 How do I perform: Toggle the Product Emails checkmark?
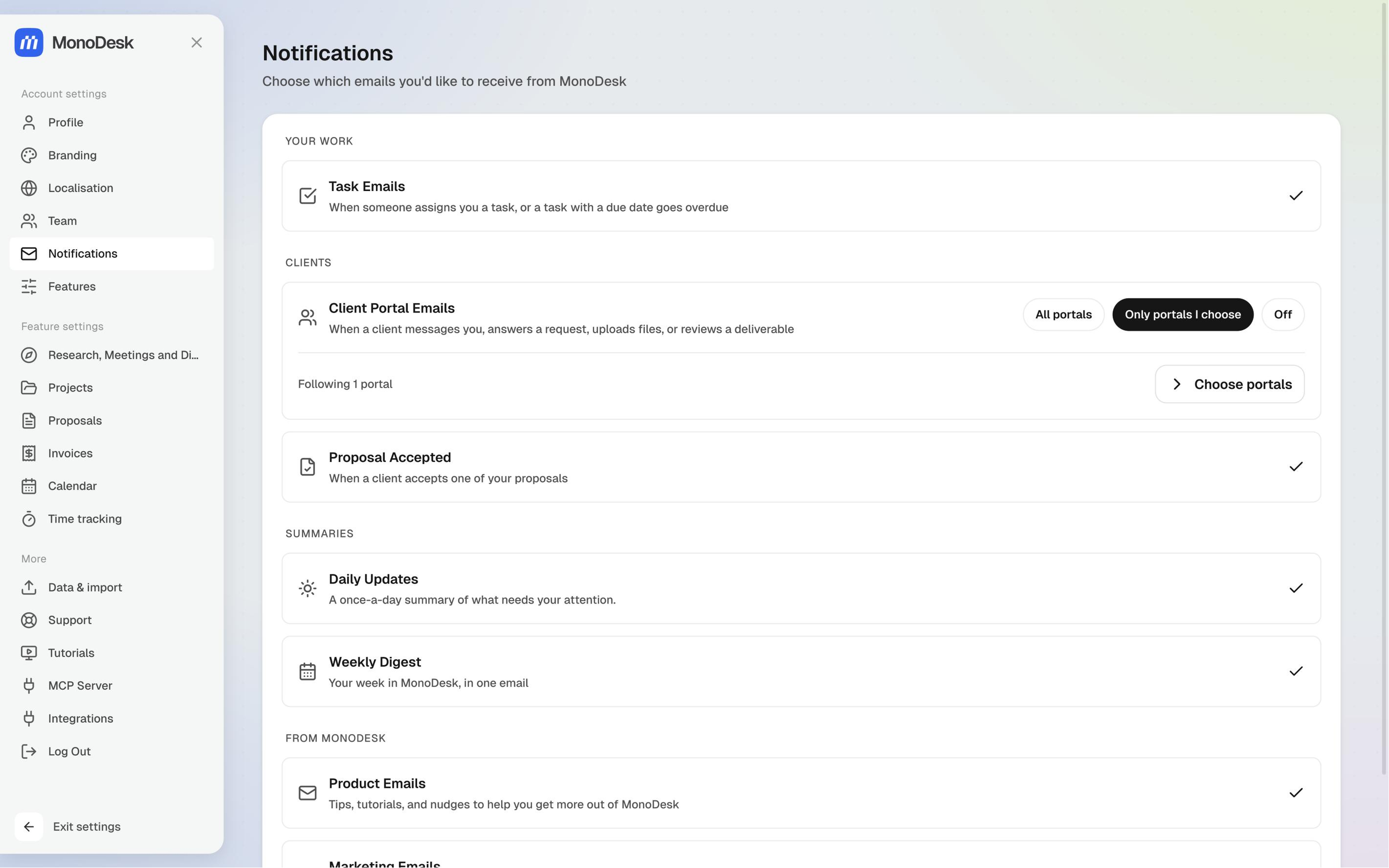(x=1295, y=793)
